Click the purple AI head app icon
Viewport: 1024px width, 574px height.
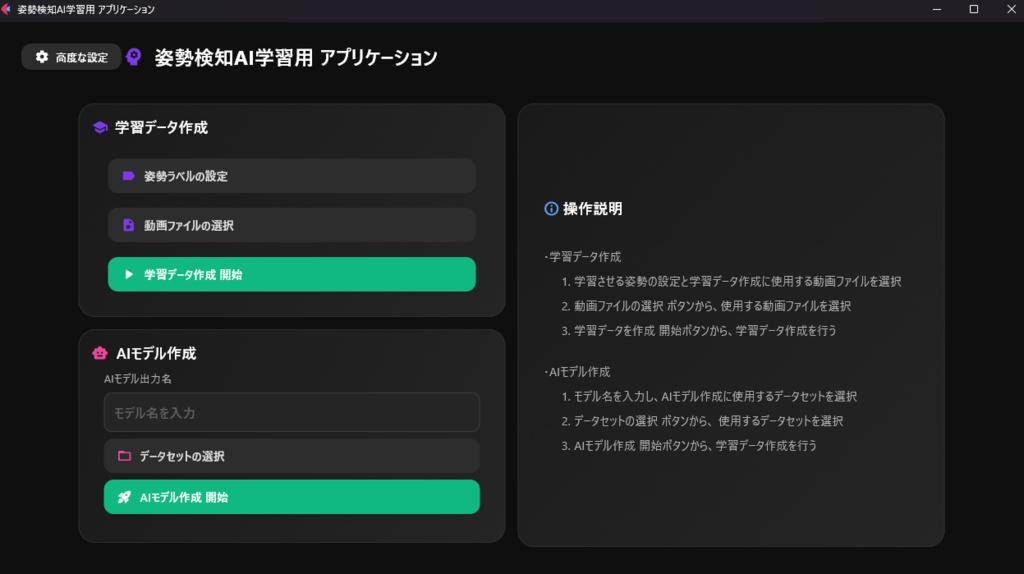134,57
